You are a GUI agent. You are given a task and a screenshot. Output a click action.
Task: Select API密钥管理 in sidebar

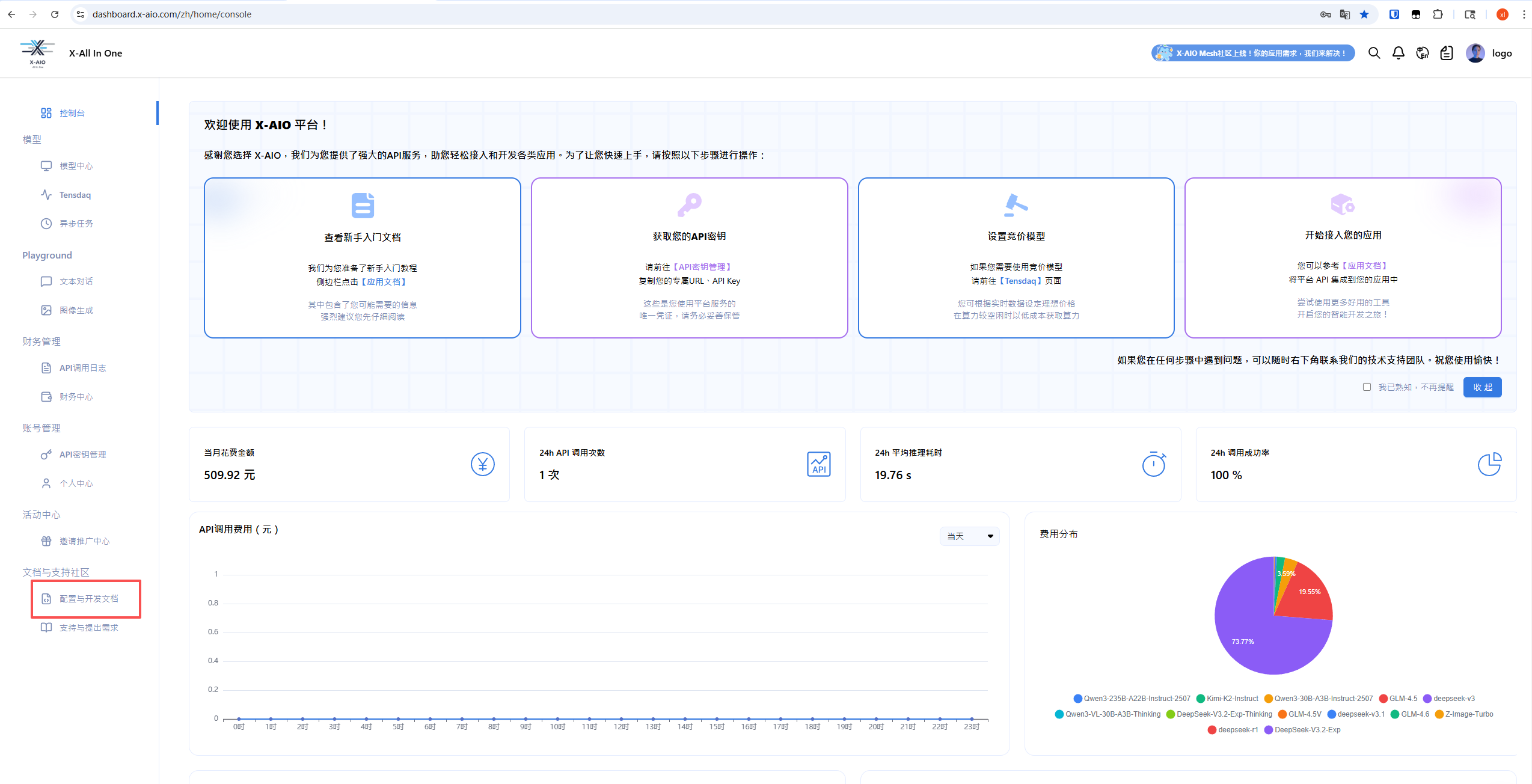point(82,455)
